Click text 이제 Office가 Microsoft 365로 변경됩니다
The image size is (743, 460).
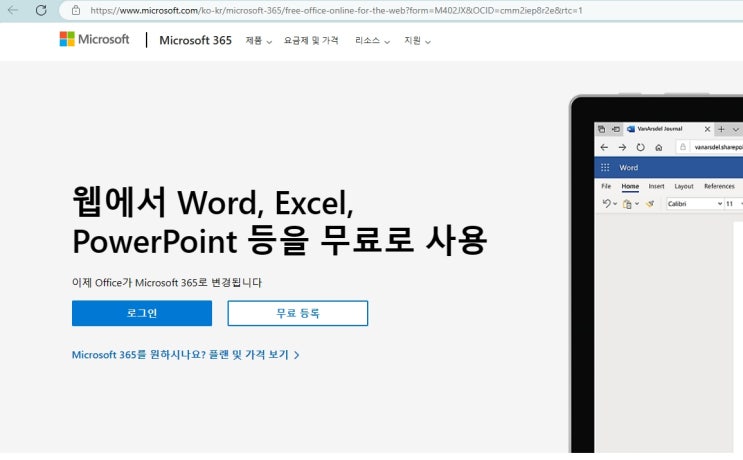[x=167, y=283]
